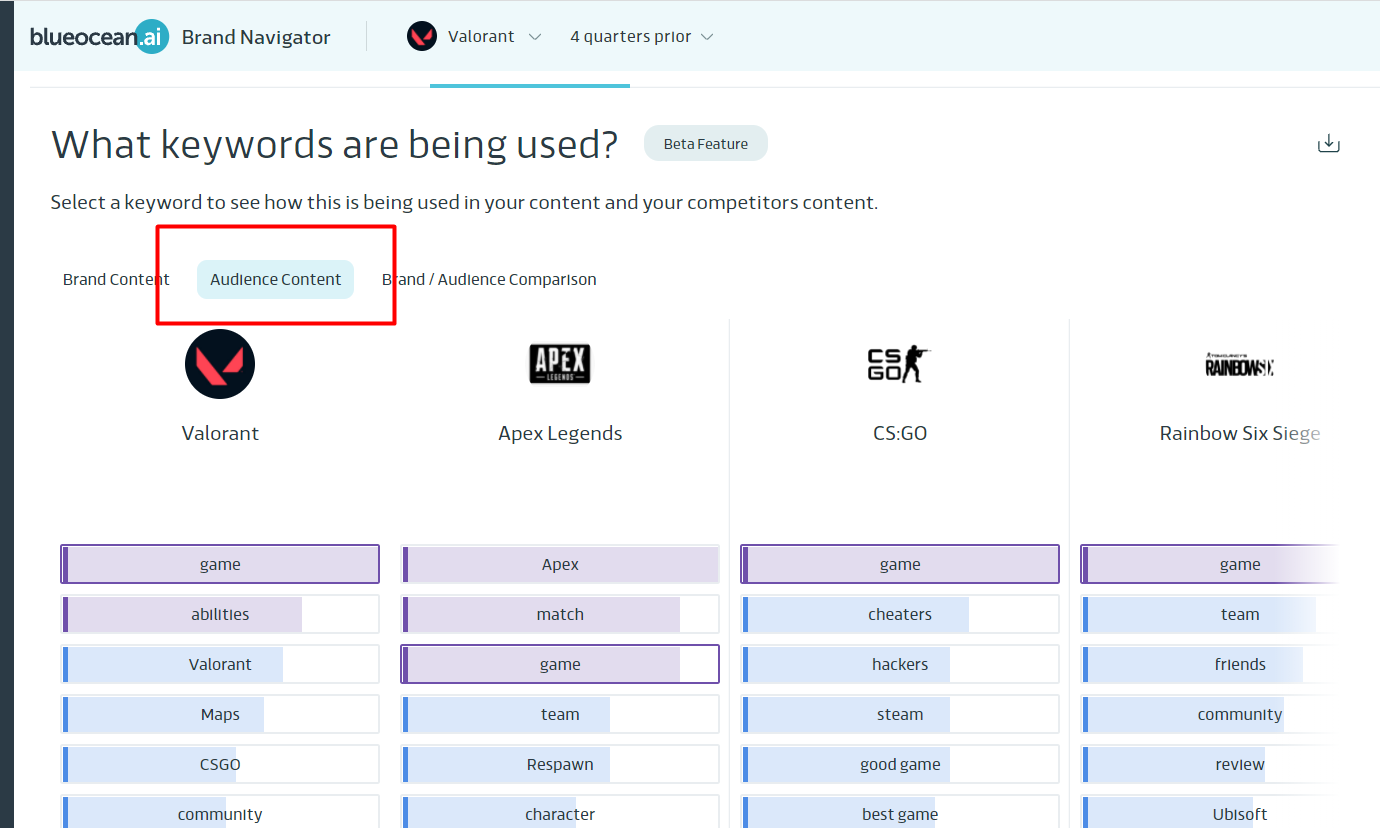The image size is (1380, 828).
Task: Click heading What keywords are being used?
Action: 335,145
